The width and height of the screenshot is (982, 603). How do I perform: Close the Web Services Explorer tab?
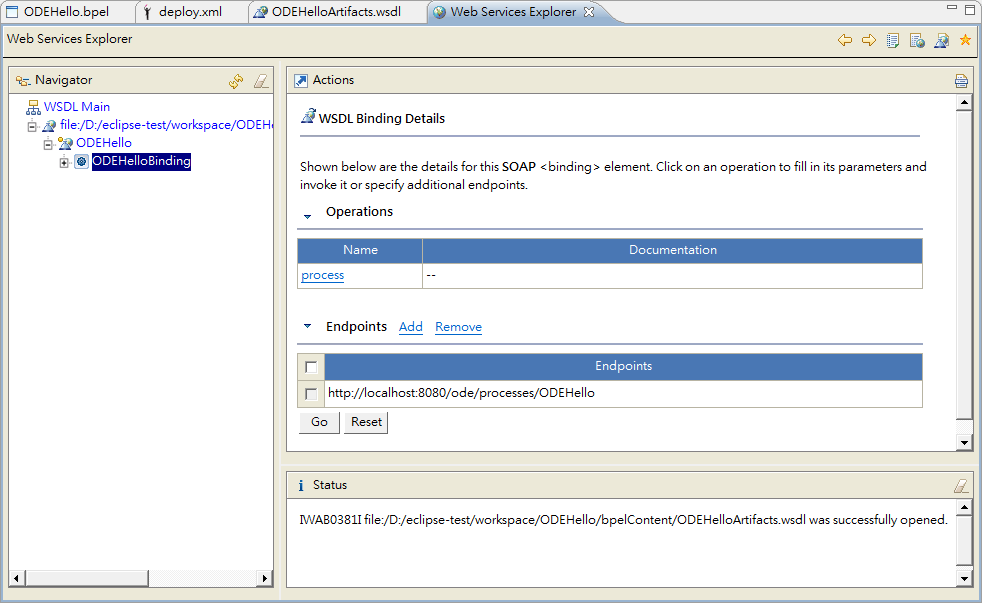click(x=589, y=12)
